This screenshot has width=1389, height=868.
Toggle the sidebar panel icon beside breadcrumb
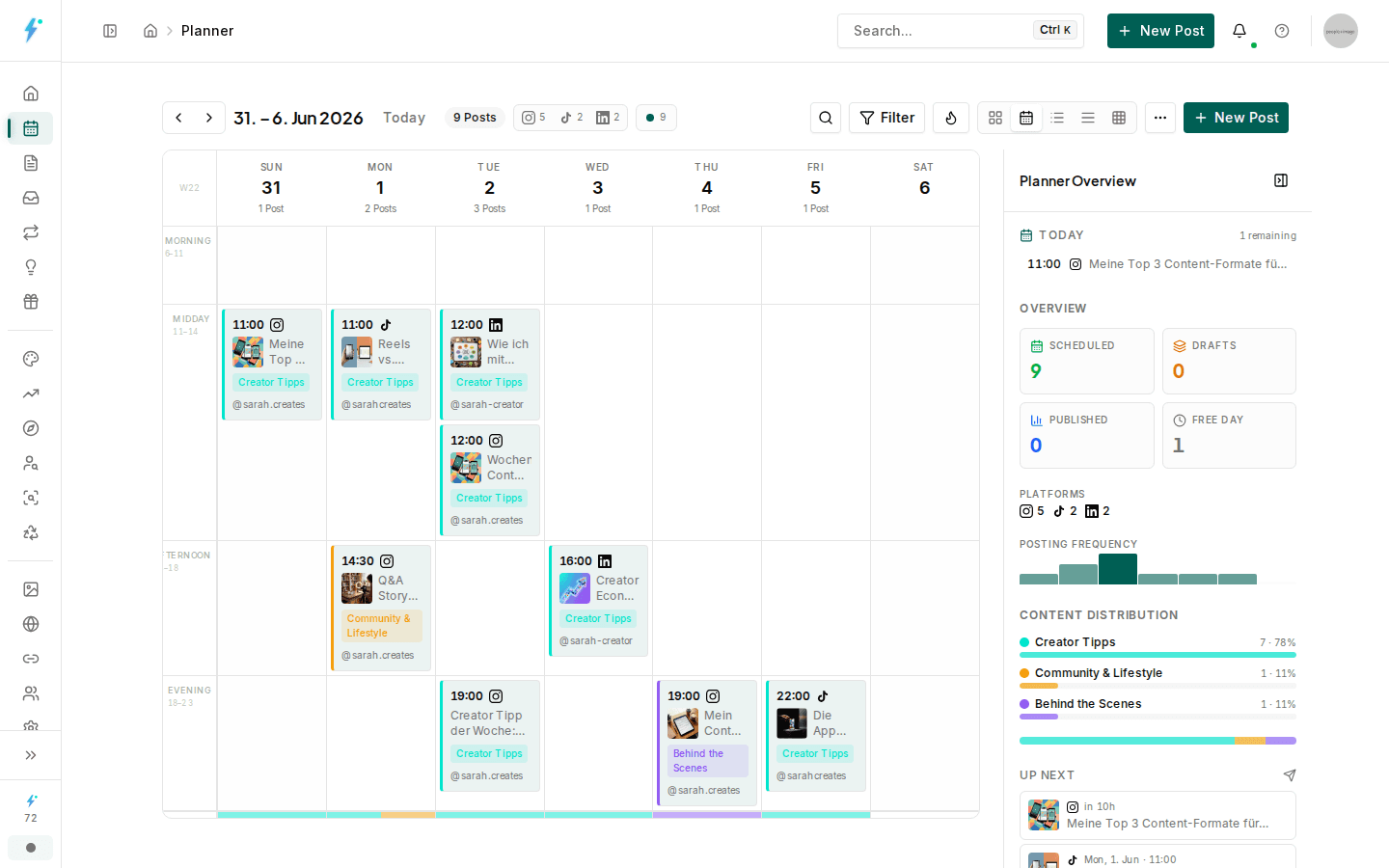110,31
